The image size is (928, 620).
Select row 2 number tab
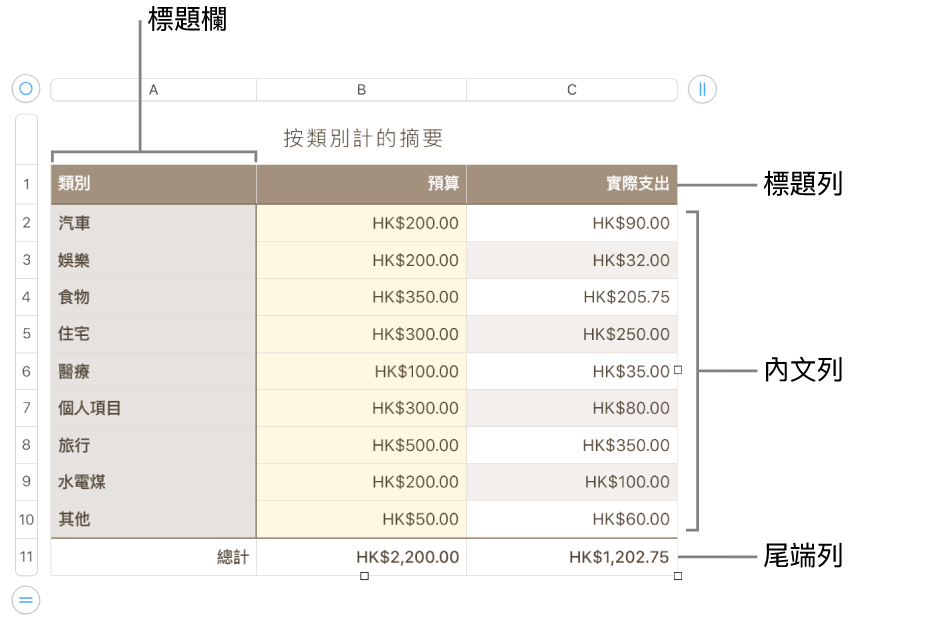pos(27,222)
